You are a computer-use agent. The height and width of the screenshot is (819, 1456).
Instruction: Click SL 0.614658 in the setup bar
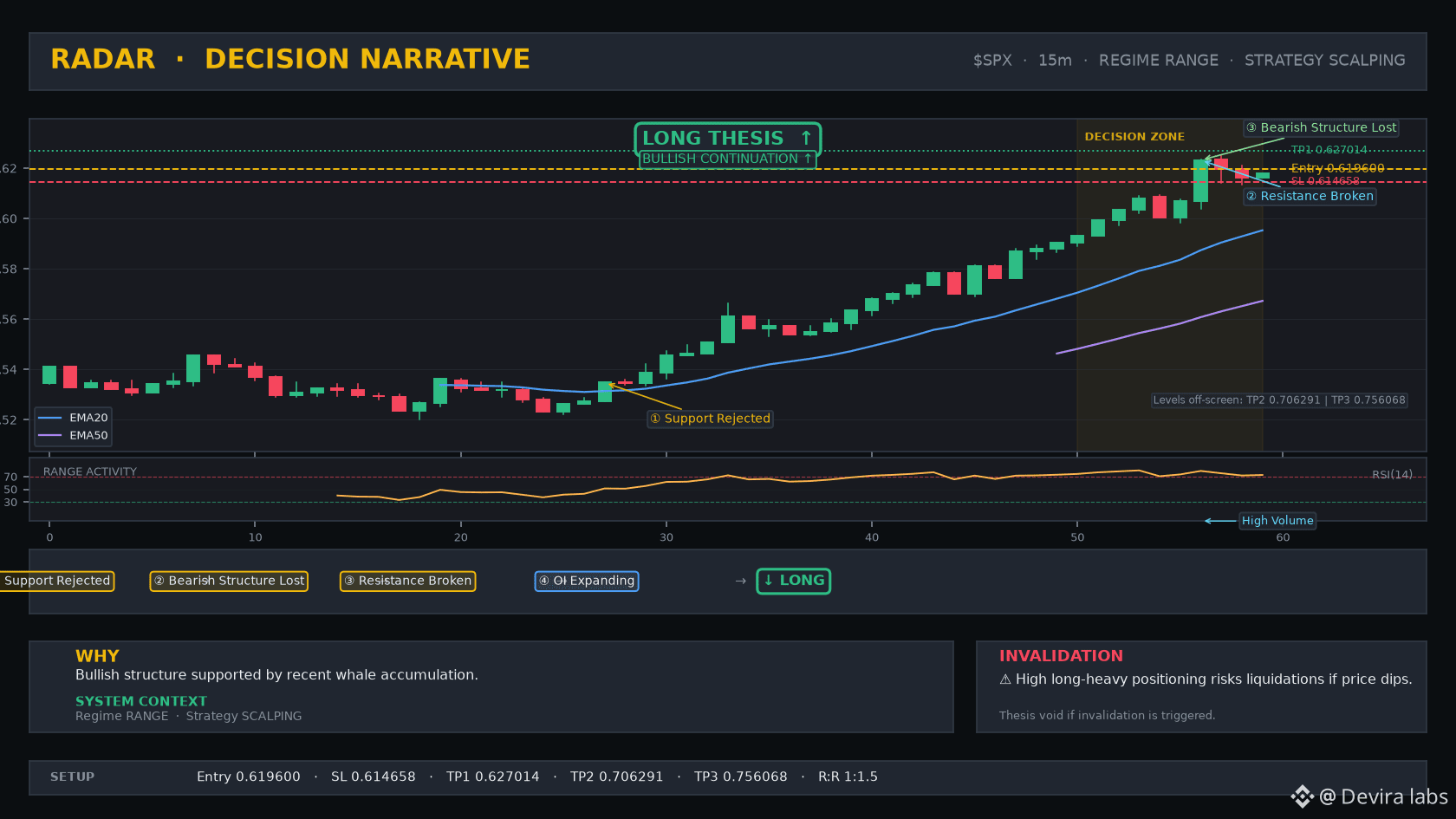(374, 777)
